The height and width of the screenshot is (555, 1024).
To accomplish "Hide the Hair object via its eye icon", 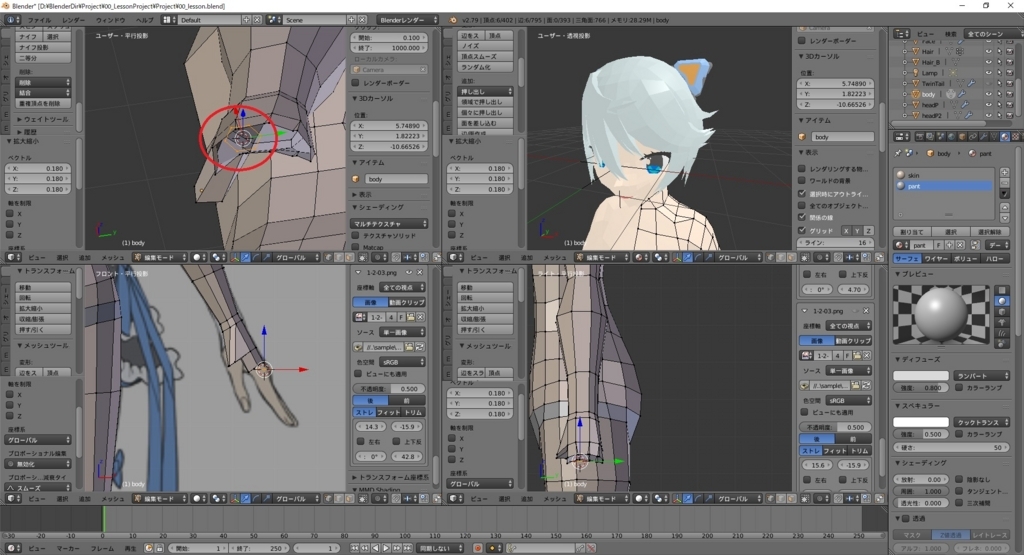I will click(989, 52).
